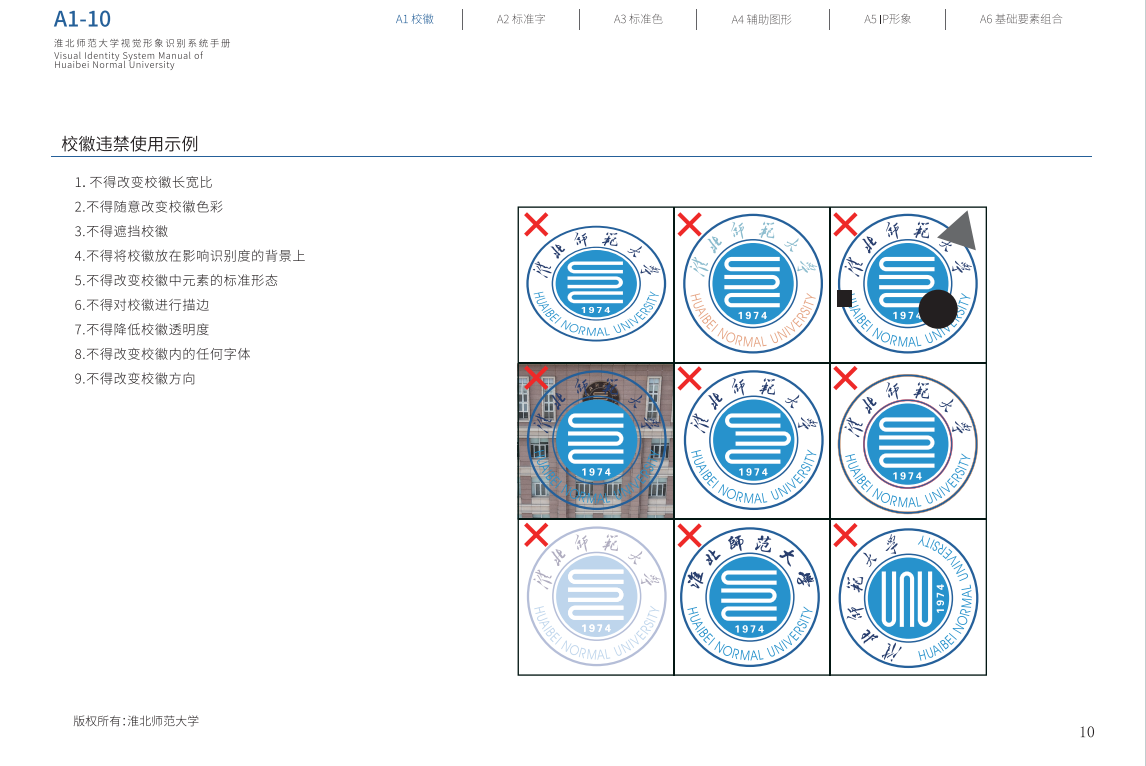Click the page number 10
1146x766 pixels.
coord(1087,732)
